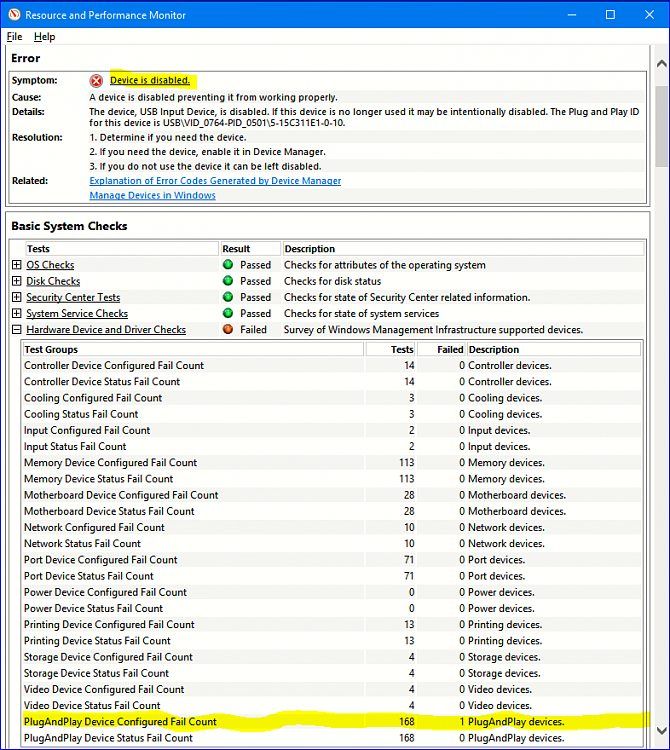Click the green status icon for Security Center Tests
The height and width of the screenshot is (750, 670).
pos(228,297)
